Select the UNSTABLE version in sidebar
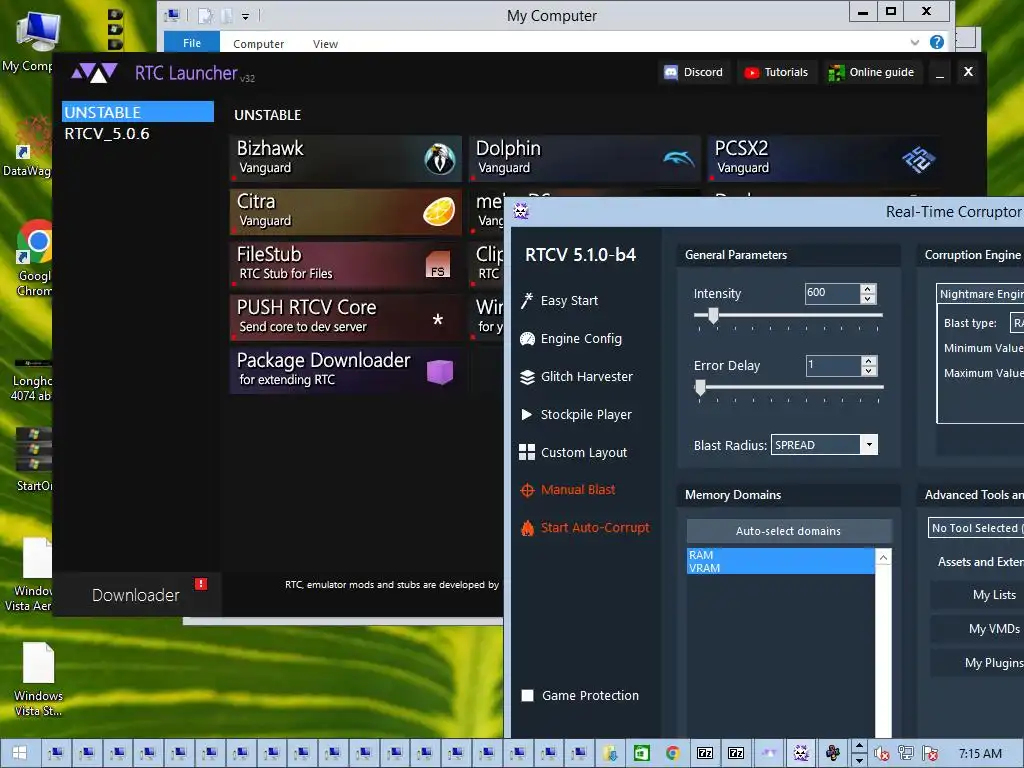This screenshot has height=768, width=1024. [138, 112]
